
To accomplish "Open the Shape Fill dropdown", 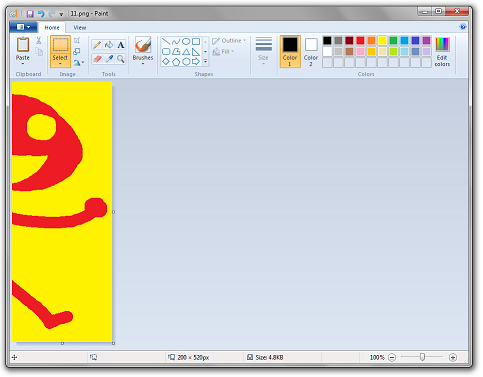I will [x=223, y=52].
